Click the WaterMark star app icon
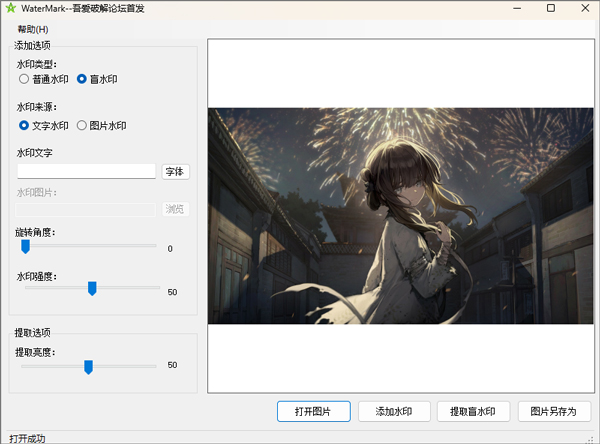 pos(11,8)
